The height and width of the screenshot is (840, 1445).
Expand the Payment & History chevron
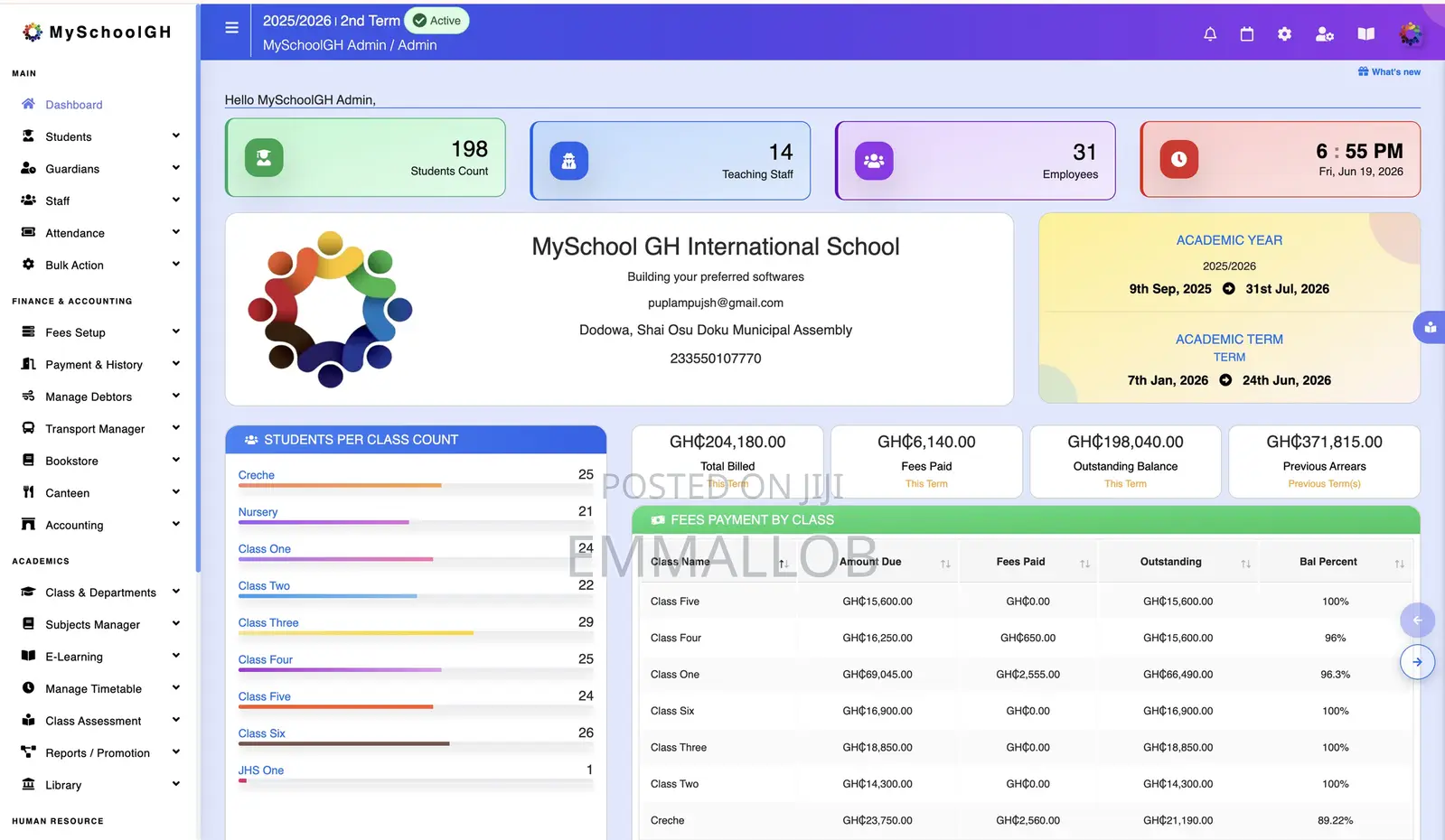[175, 364]
